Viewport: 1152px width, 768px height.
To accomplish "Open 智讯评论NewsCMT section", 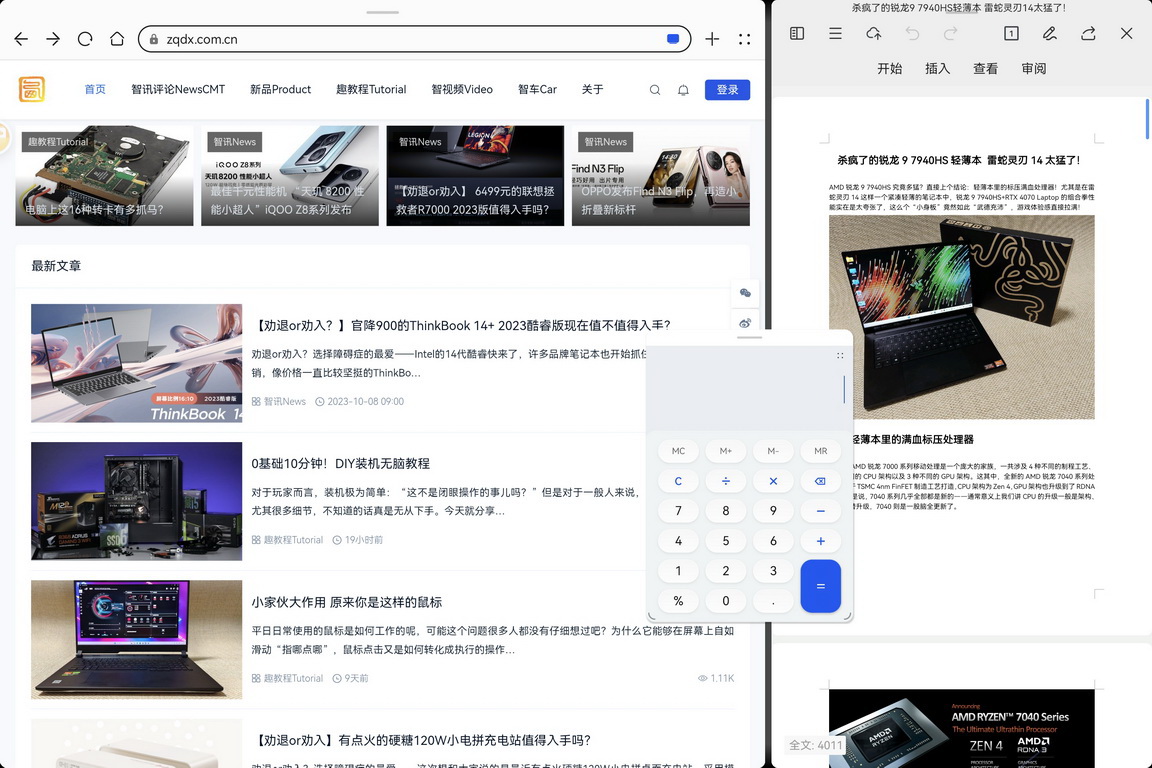I will click(x=178, y=89).
